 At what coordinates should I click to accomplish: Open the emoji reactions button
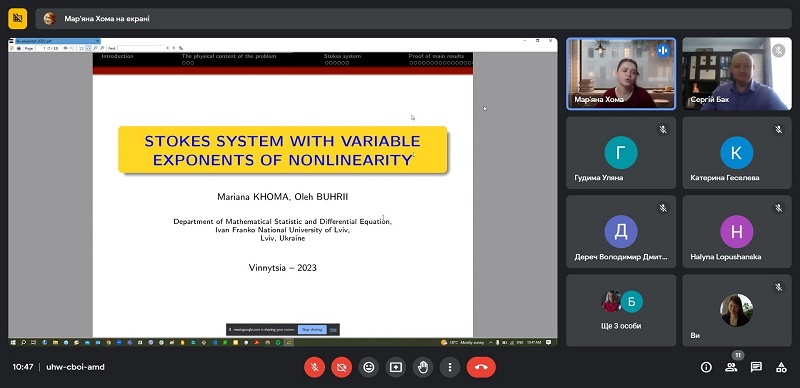[x=369, y=367]
